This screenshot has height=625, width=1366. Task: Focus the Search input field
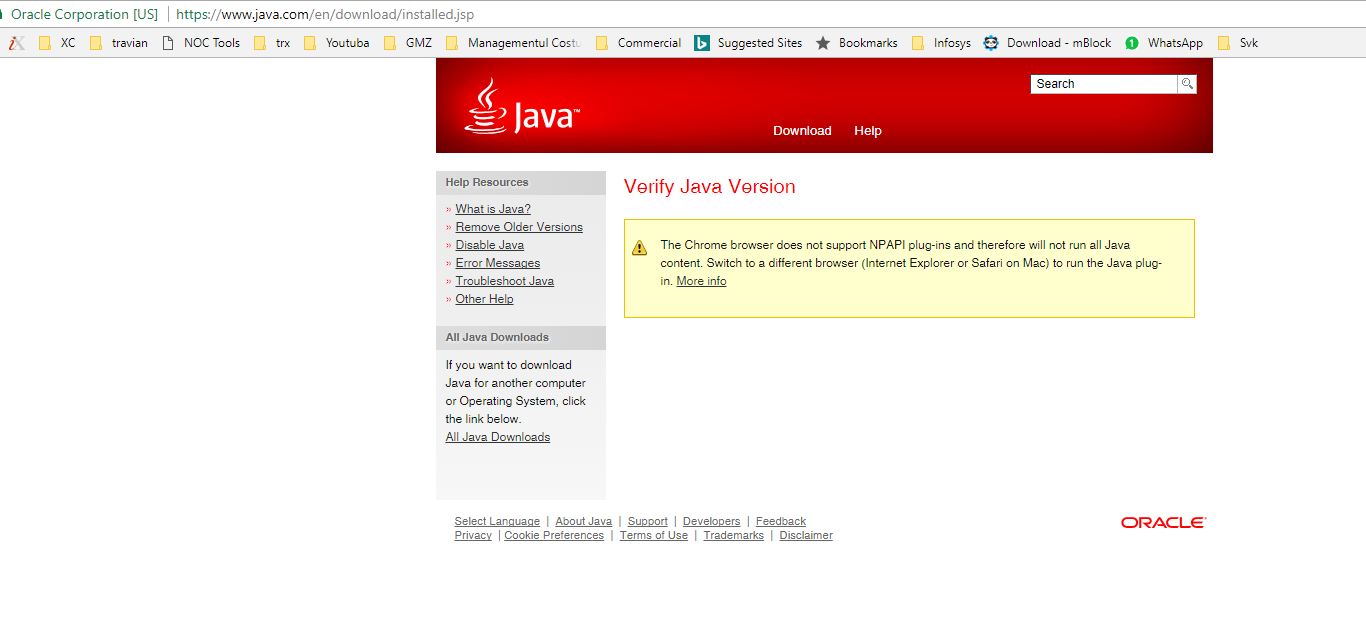[x=1103, y=84]
